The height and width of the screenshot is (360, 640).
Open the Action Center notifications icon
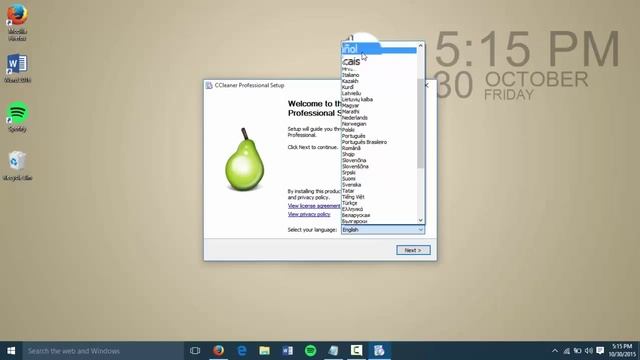pyautogui.click(x=600, y=351)
